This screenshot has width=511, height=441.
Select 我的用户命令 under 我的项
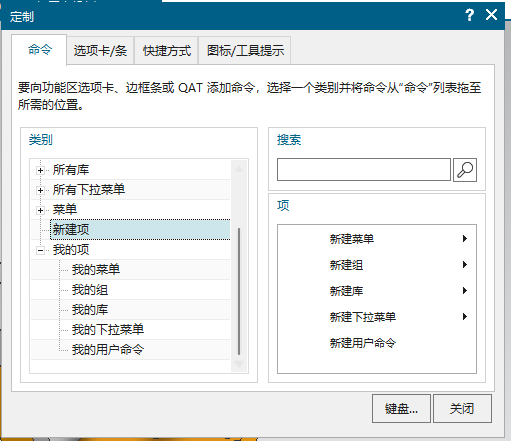tap(108, 350)
